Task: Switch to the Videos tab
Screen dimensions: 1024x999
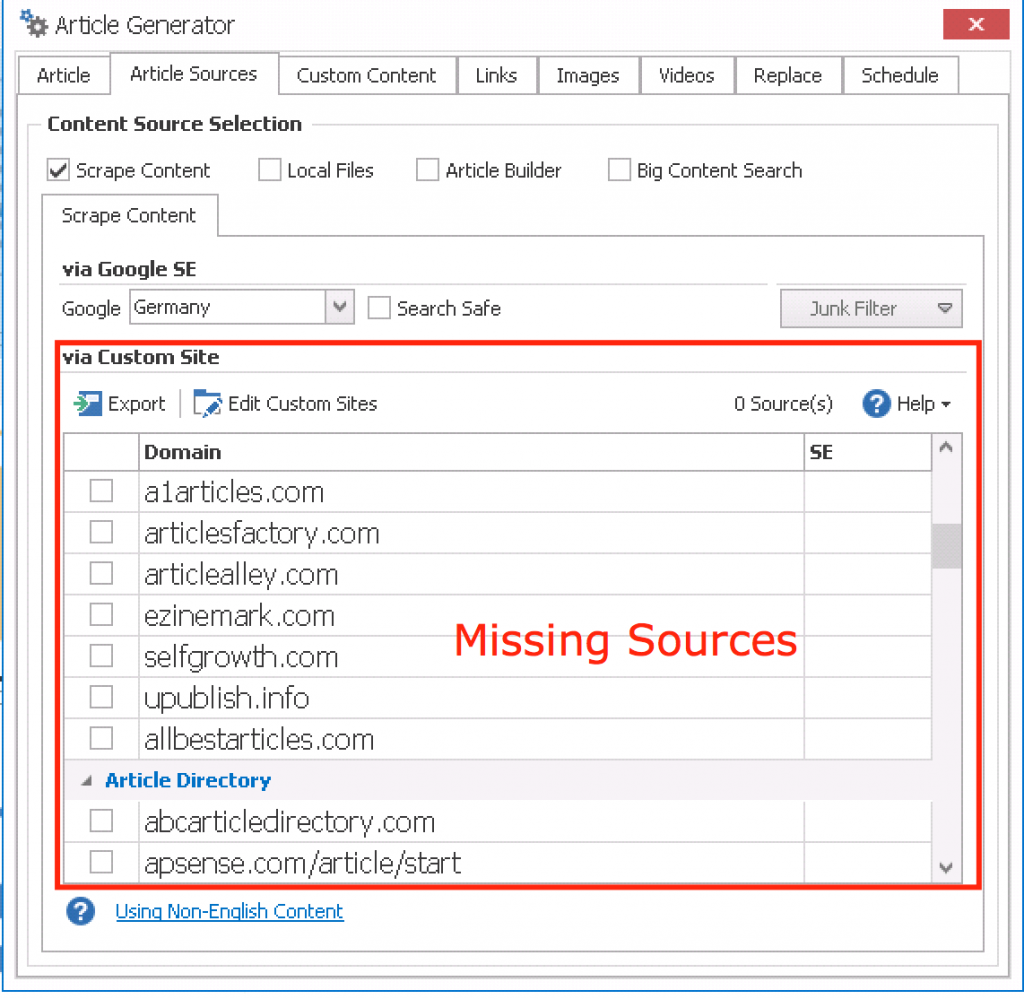Action: click(686, 76)
